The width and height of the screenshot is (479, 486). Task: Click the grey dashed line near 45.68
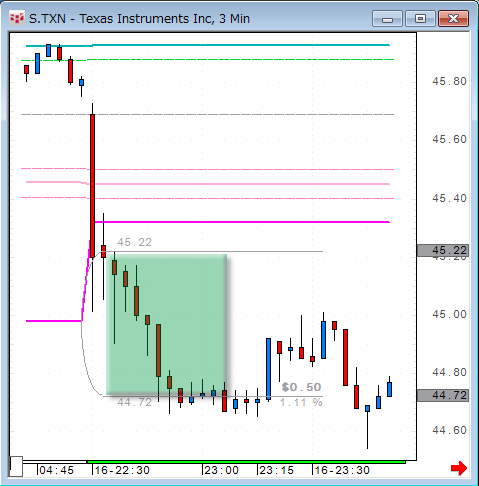(x=207, y=114)
